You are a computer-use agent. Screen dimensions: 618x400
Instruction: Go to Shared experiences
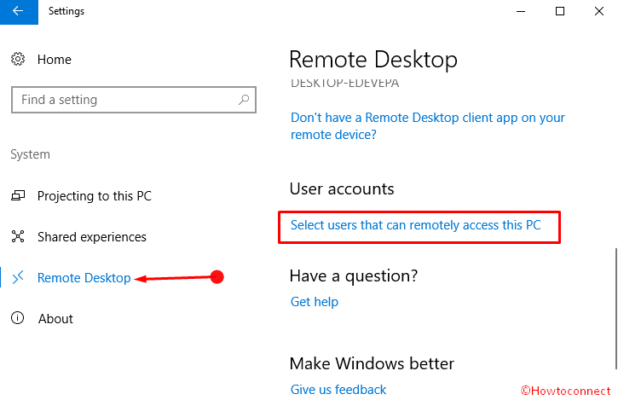tap(92, 237)
